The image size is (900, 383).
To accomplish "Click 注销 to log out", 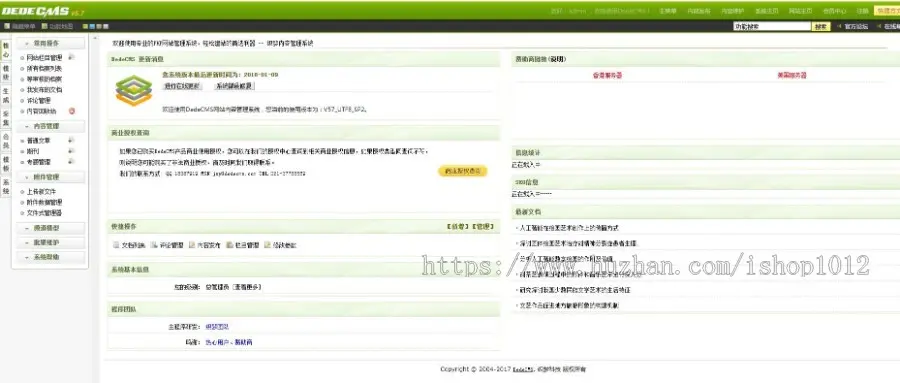I will pyautogui.click(x=862, y=11).
